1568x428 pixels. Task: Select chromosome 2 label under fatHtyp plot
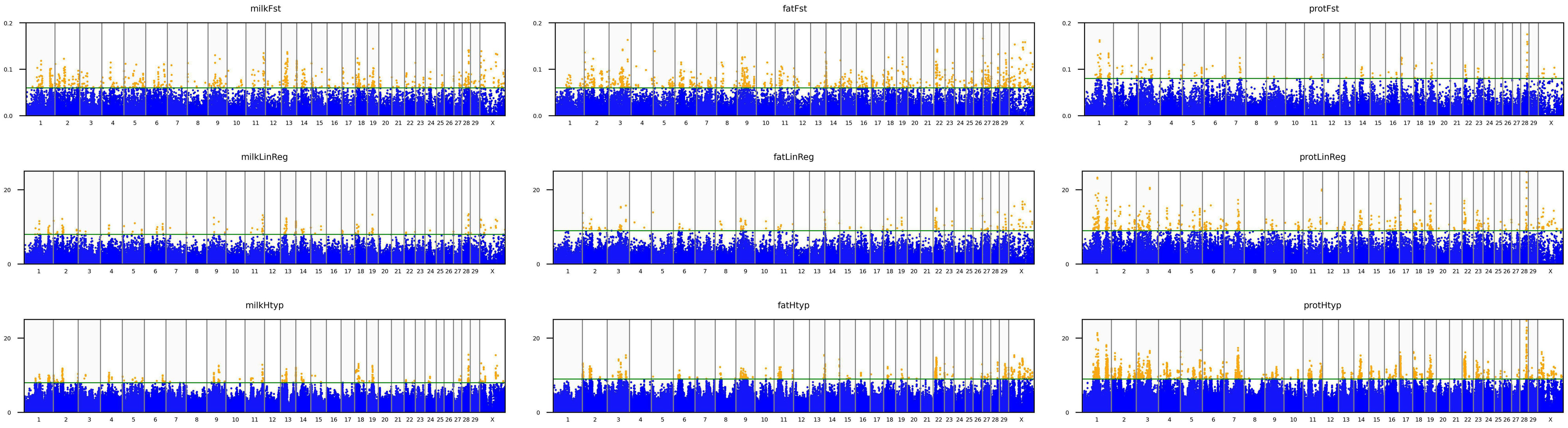pos(595,419)
